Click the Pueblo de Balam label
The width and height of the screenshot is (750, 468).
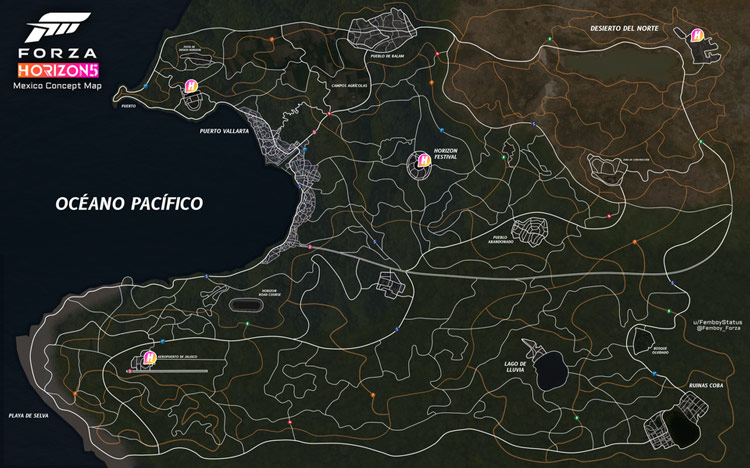[387, 56]
